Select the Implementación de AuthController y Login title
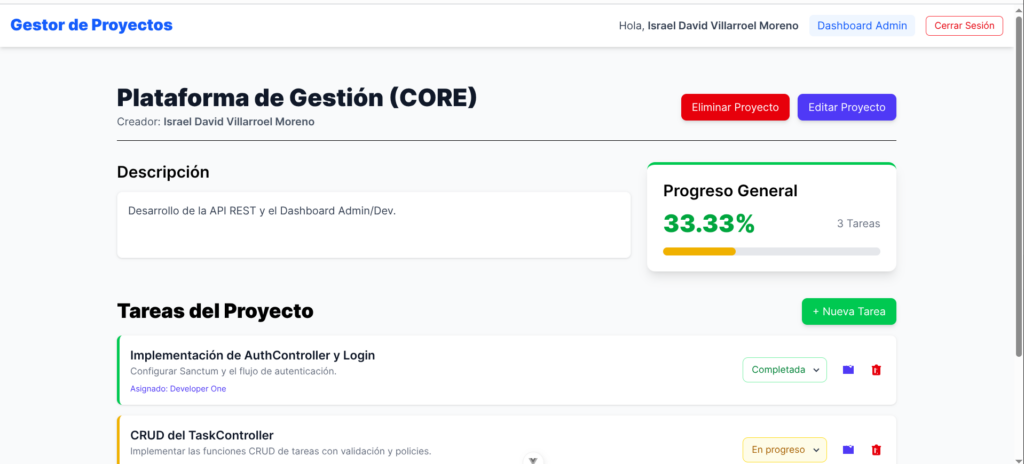1024x464 pixels. click(252, 355)
